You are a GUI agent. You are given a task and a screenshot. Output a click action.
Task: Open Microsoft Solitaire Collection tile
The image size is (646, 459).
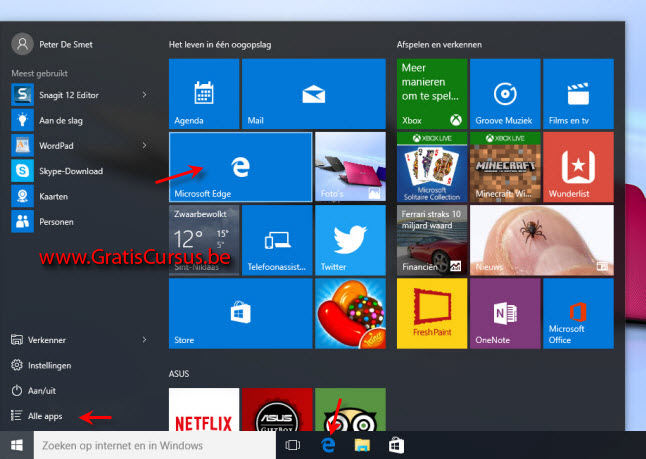[432, 167]
